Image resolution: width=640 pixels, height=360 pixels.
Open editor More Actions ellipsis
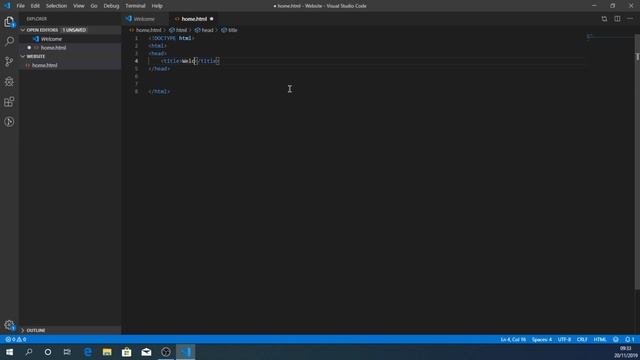630,19
